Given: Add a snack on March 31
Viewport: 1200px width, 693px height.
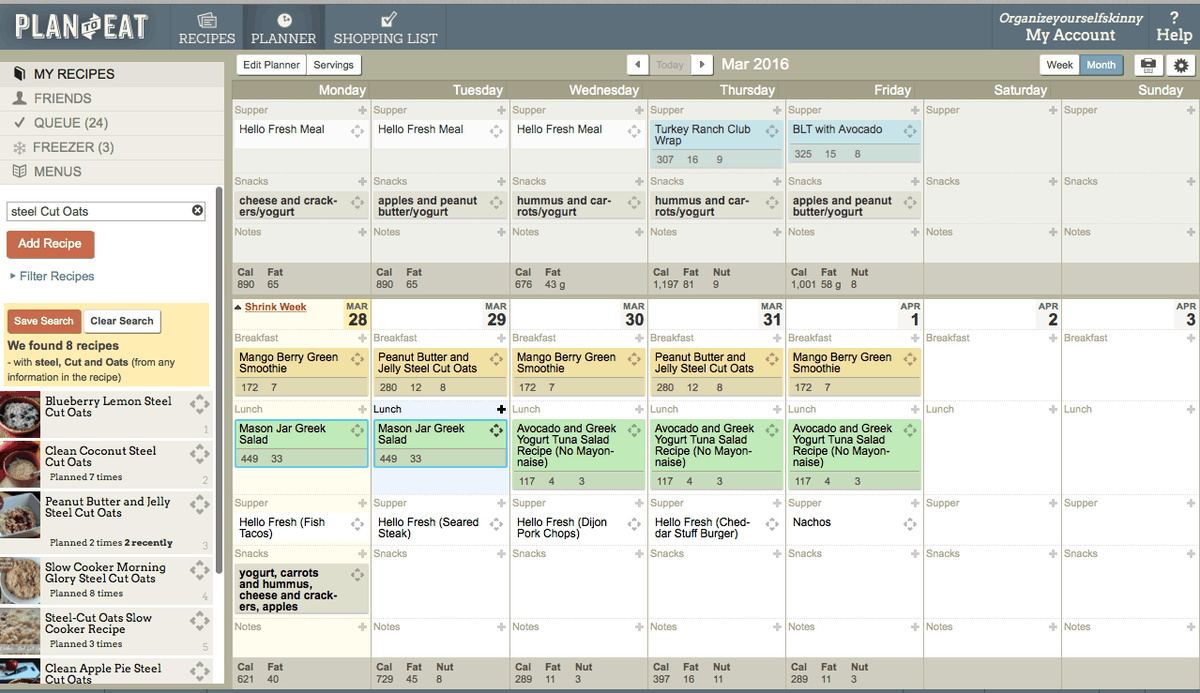Looking at the screenshot, I should pos(777,553).
